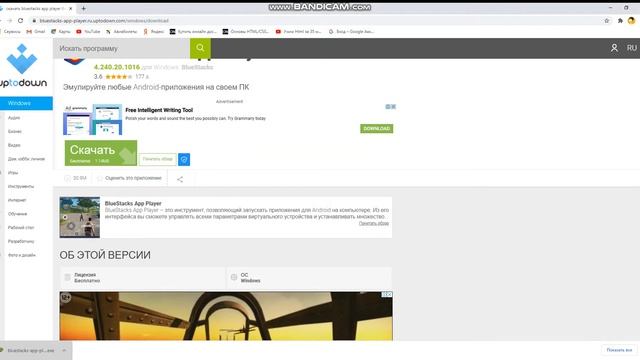640x360 pixels.
Task: Open the 'Купить онлайн' bookmark
Action: pyautogui.click(x=193, y=31)
